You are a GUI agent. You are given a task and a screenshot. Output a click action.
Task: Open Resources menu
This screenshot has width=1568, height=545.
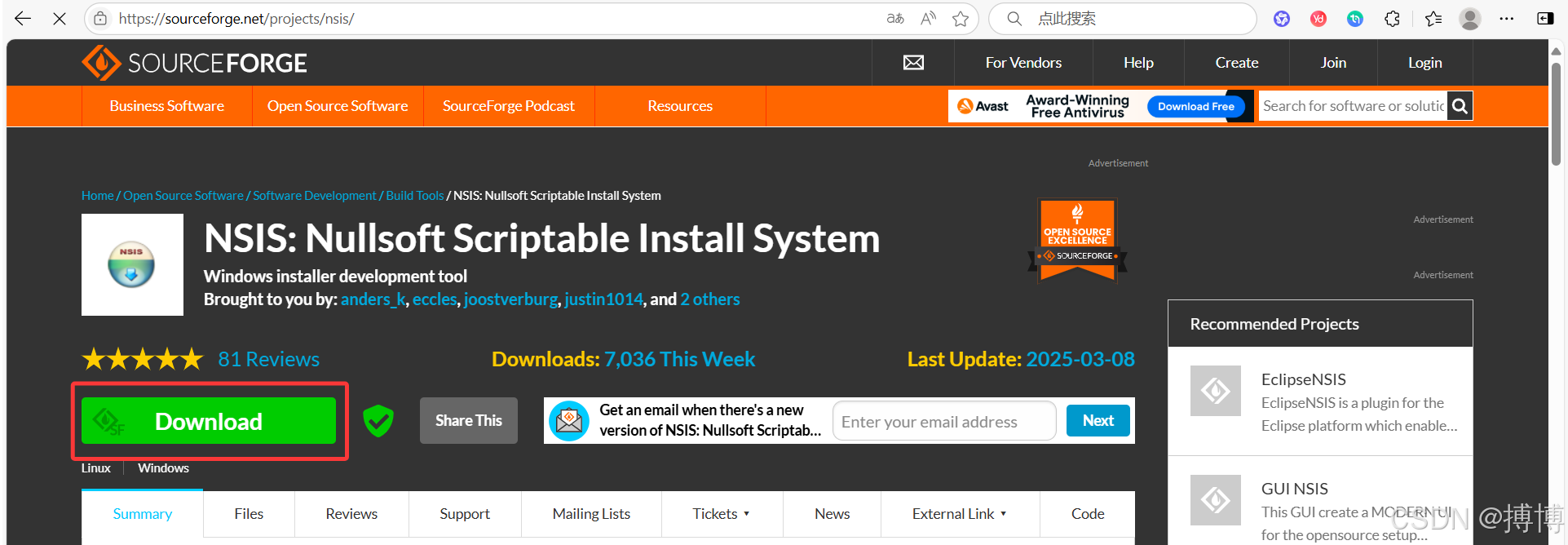tap(680, 106)
